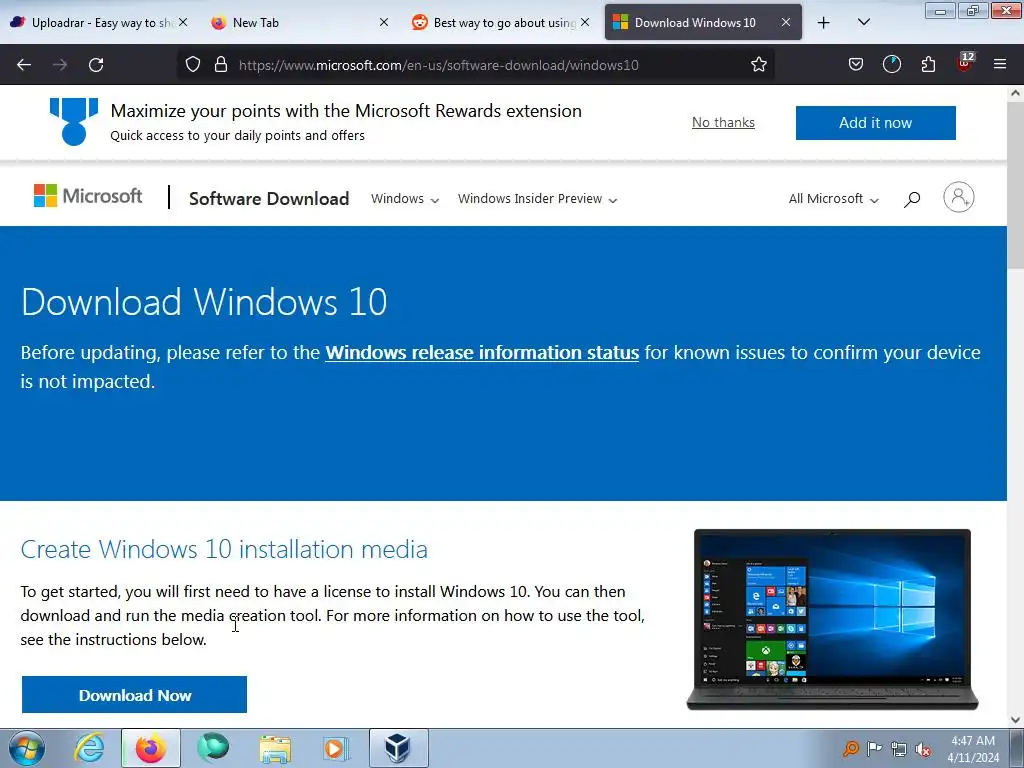Expand Windows Insider Preview dropdown

(537, 199)
